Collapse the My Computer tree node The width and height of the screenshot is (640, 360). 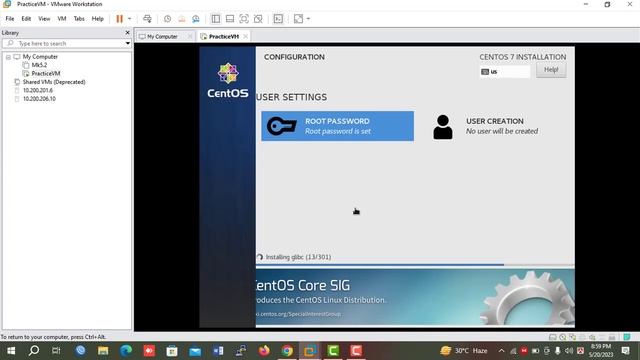[8, 57]
